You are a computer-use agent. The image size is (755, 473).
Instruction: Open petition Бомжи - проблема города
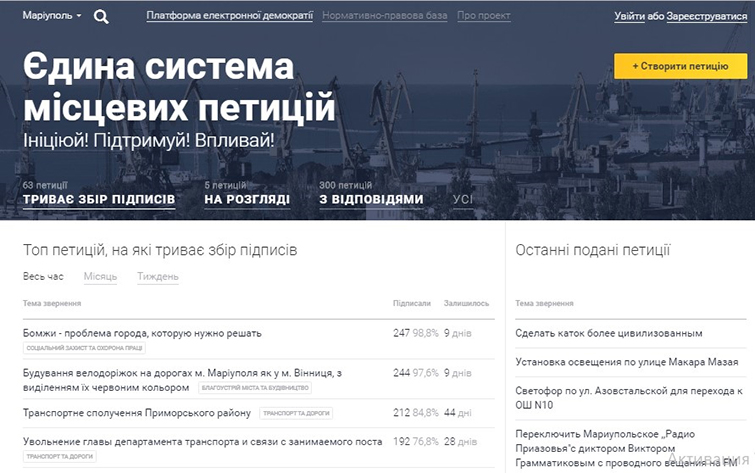point(142,333)
